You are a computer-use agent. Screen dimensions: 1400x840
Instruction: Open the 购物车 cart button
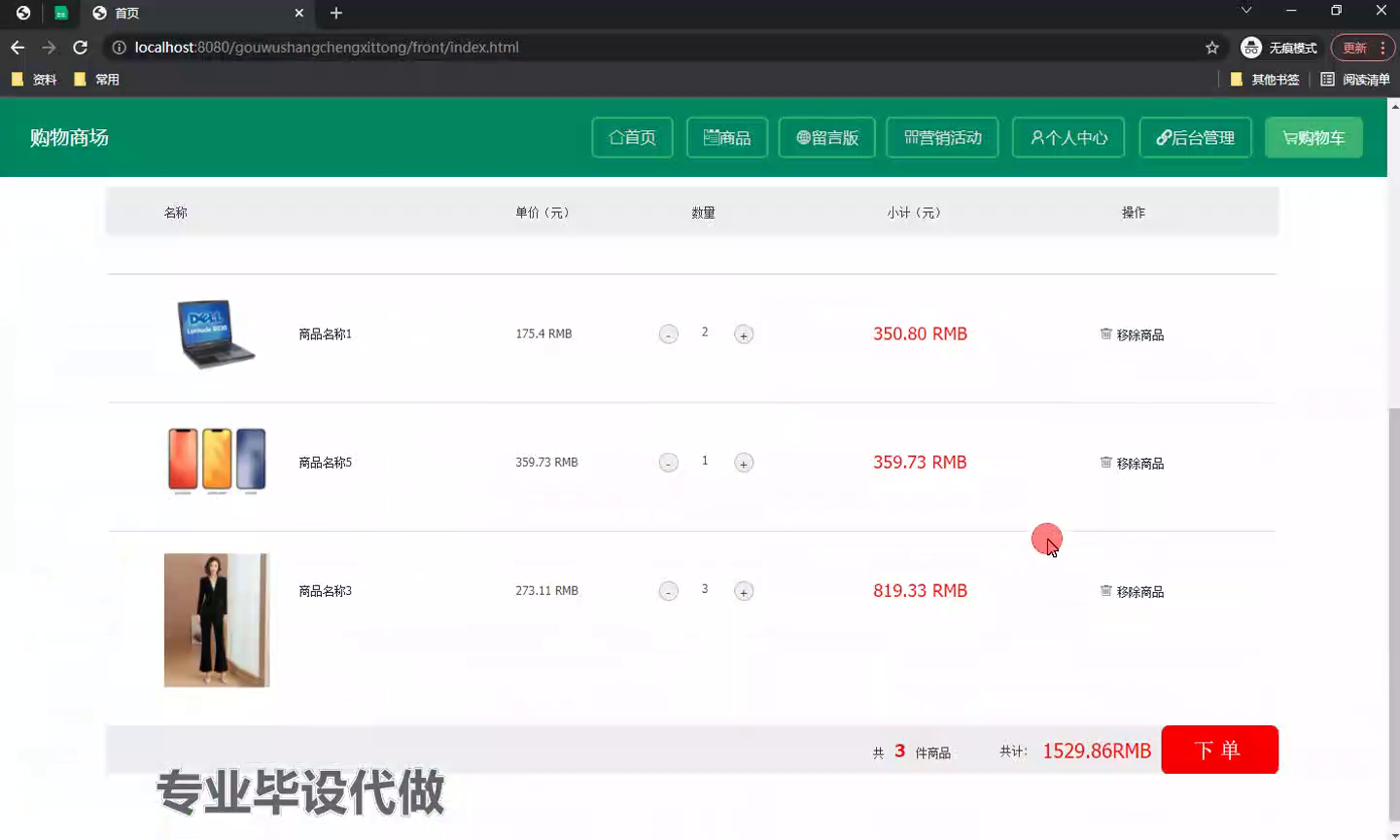[1313, 137]
